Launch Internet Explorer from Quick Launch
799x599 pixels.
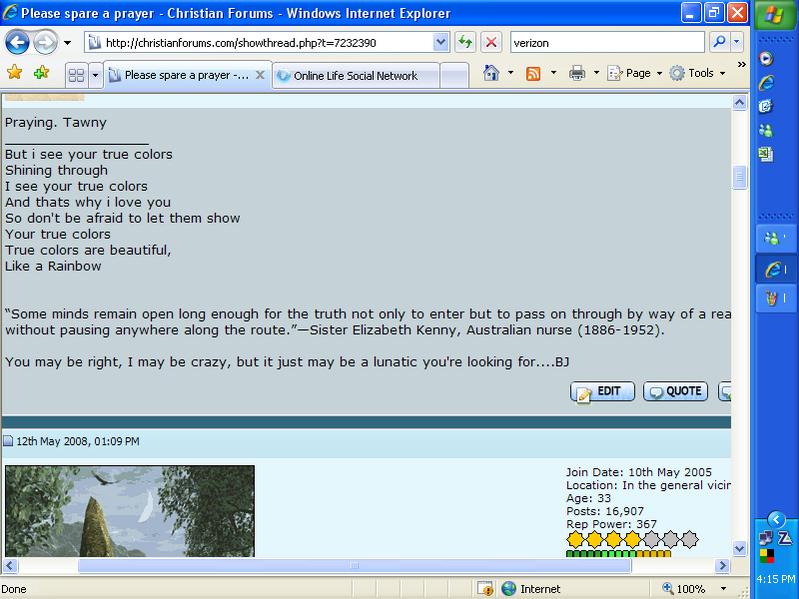(766, 83)
